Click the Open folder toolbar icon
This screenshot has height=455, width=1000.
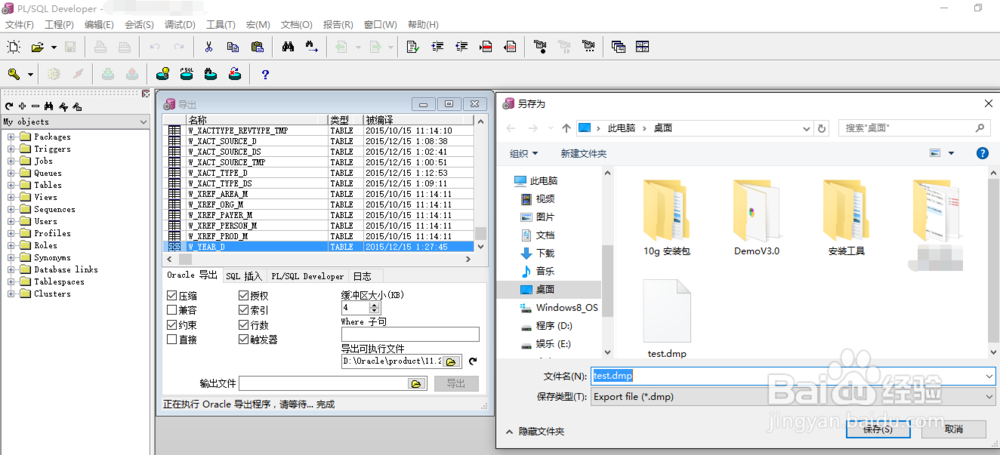[38, 47]
